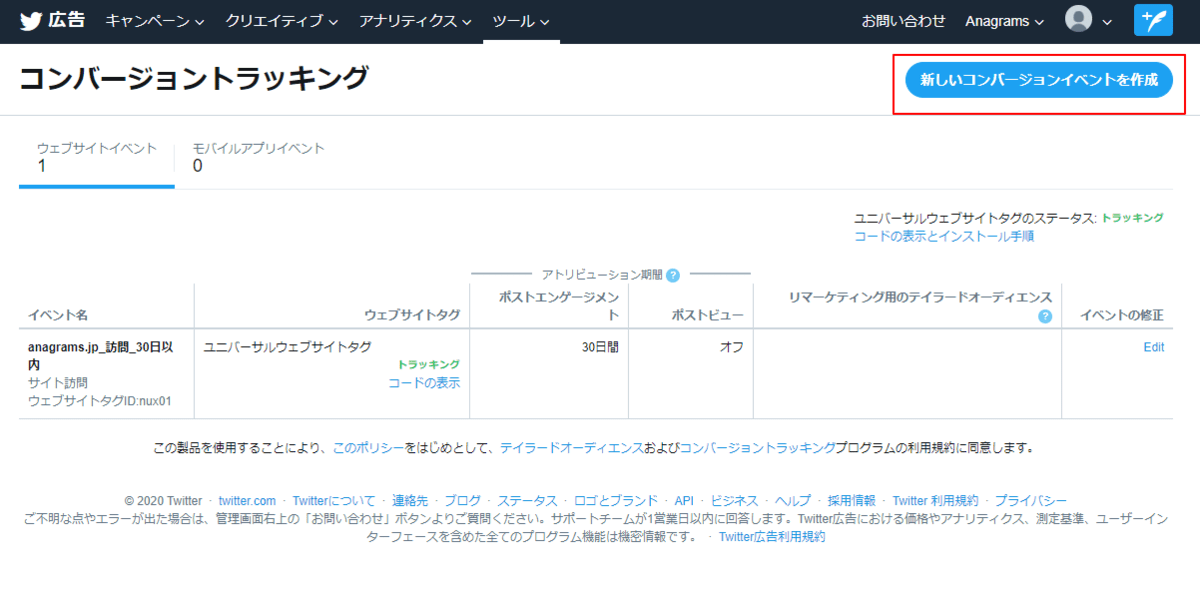Expand the chevron beside the avatar

pyautogui.click(x=1107, y=21)
